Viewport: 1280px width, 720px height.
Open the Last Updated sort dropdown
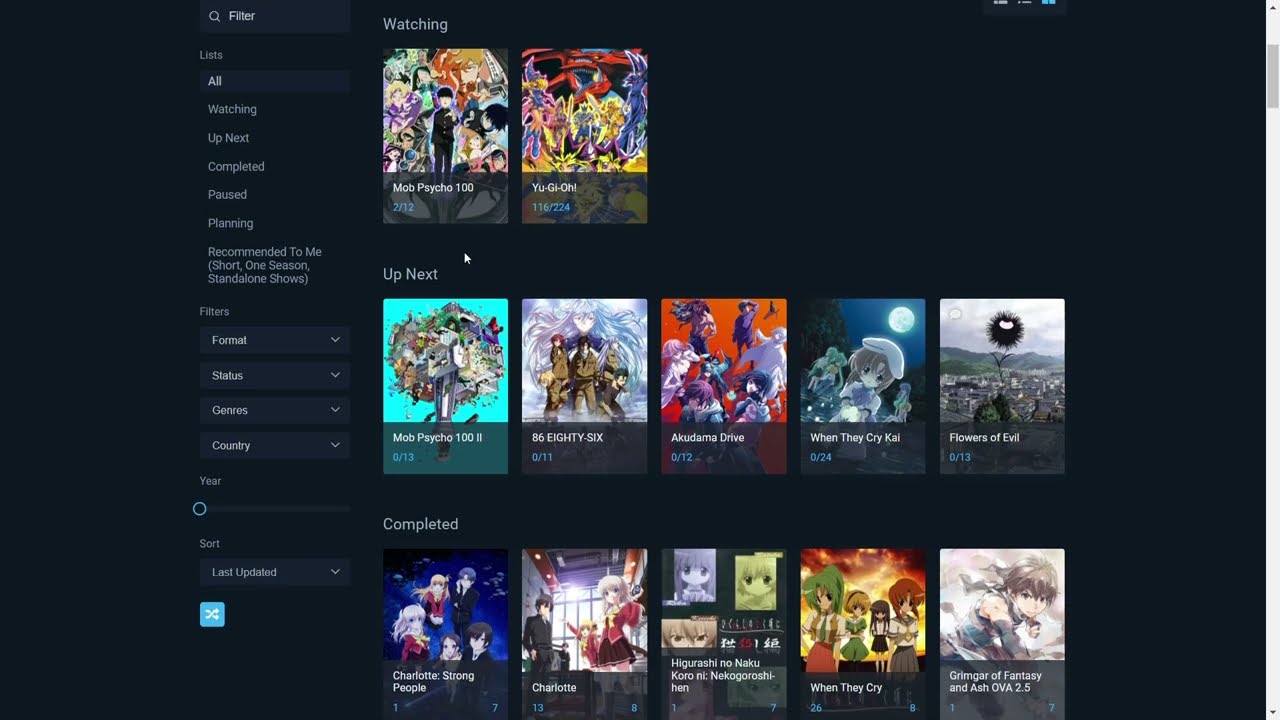(275, 572)
